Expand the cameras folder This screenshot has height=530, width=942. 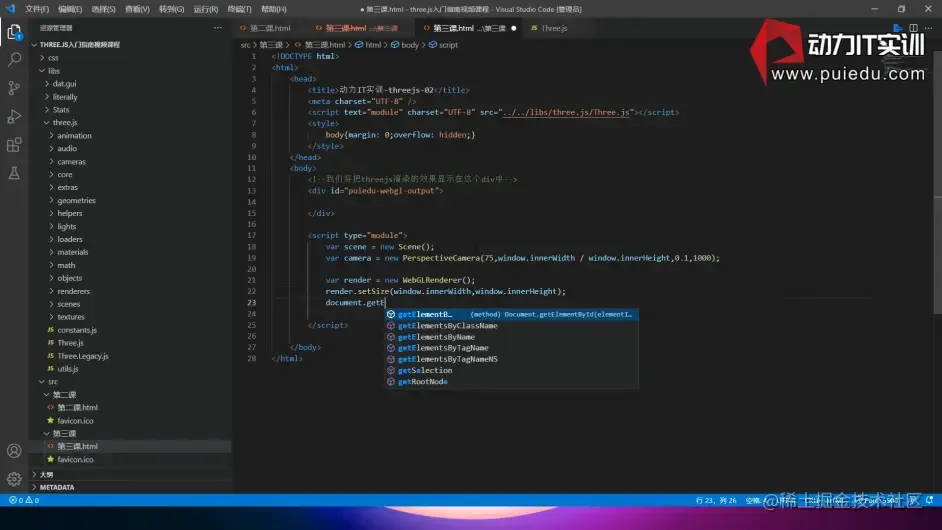coord(71,162)
